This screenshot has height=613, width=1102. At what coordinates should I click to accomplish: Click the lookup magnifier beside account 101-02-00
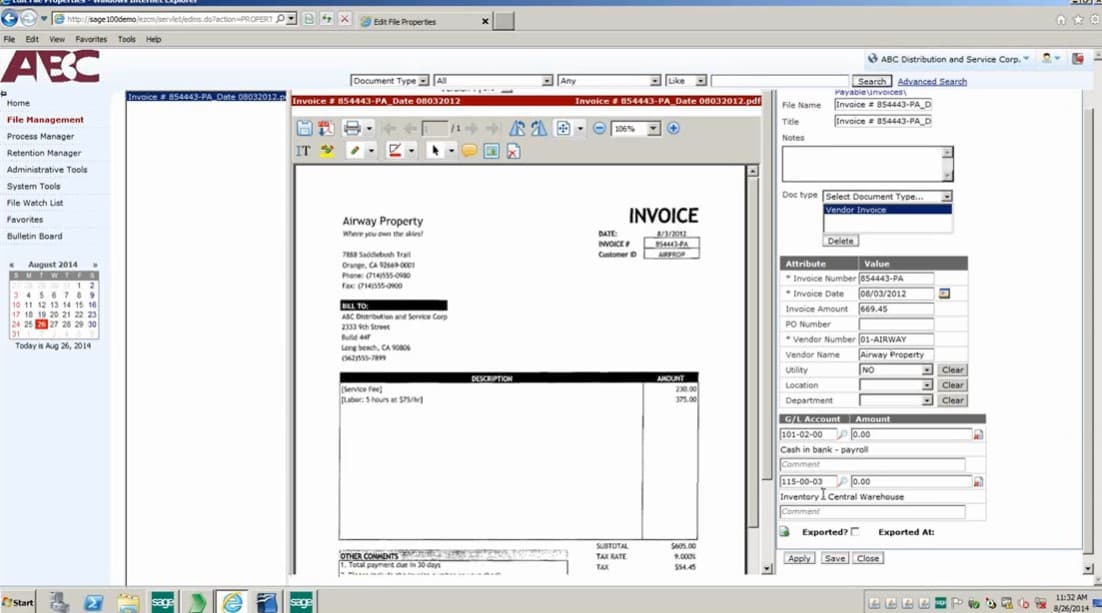pyautogui.click(x=842, y=435)
